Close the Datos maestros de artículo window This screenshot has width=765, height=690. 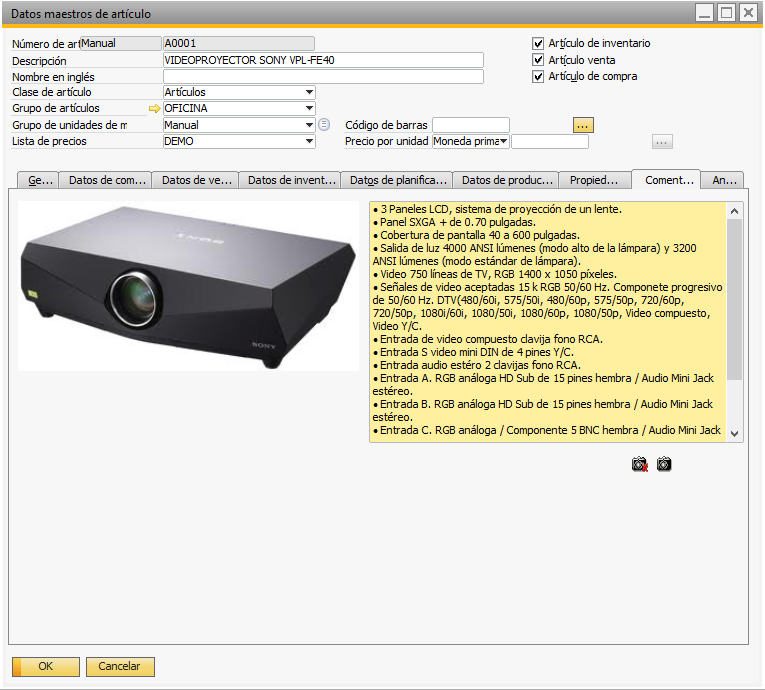point(748,13)
